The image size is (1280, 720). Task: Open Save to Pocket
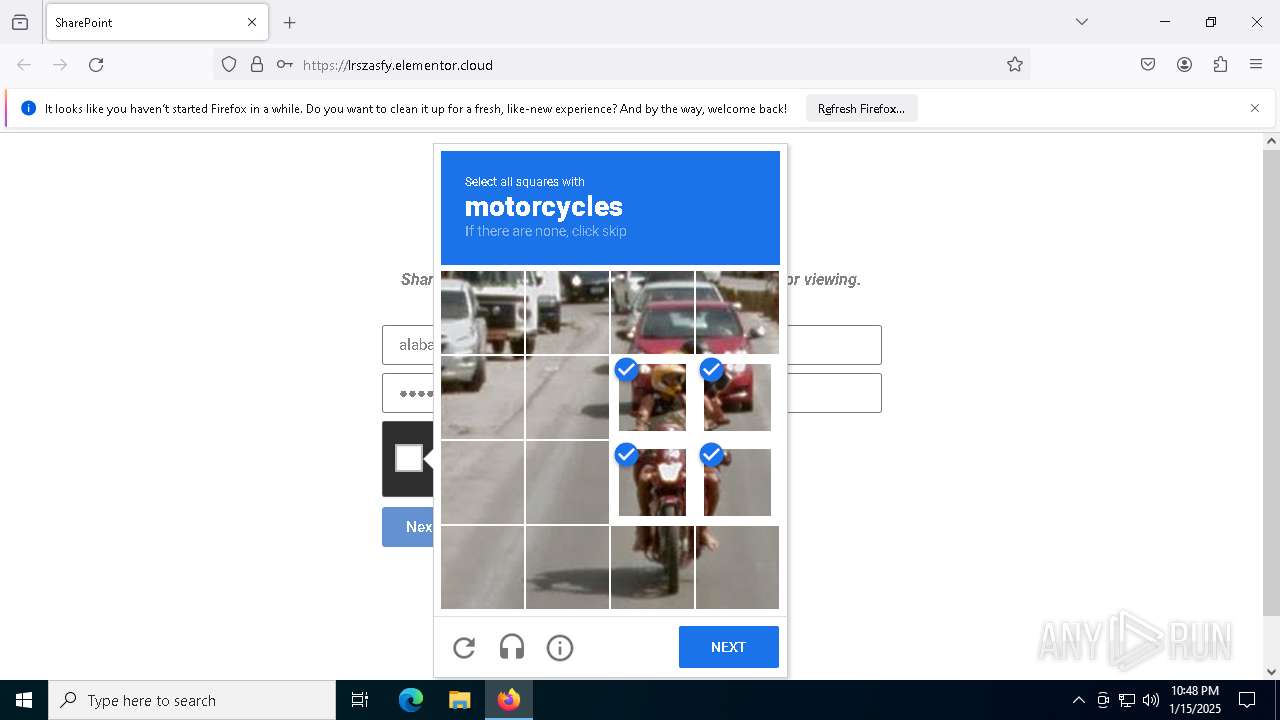point(1148,65)
